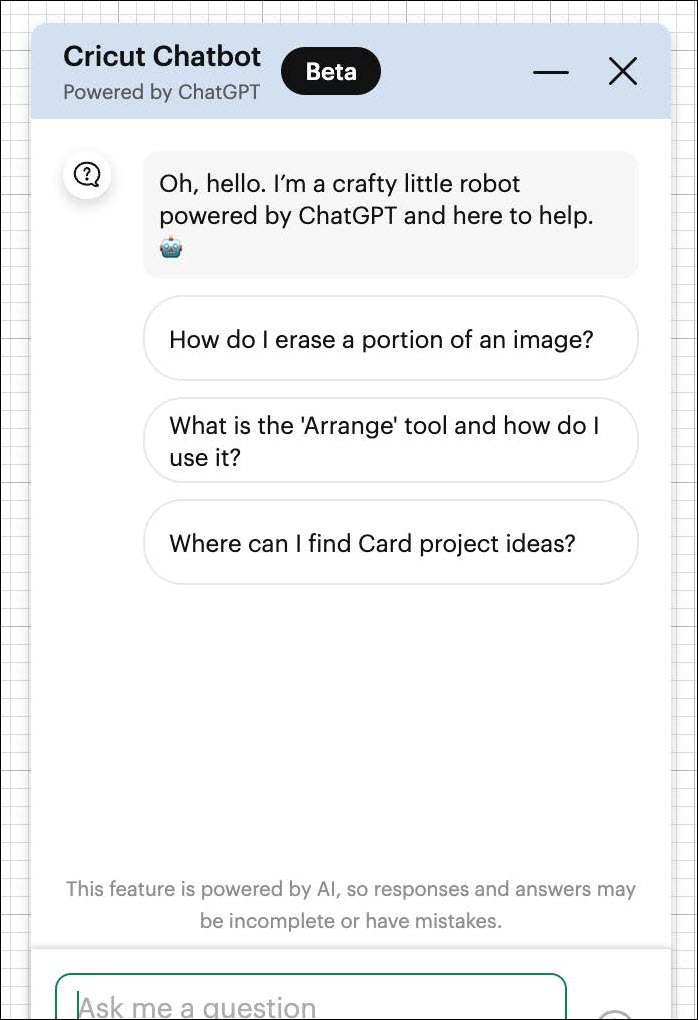
Task: Select the 'Arrange' tool suggested question
Action: point(390,440)
